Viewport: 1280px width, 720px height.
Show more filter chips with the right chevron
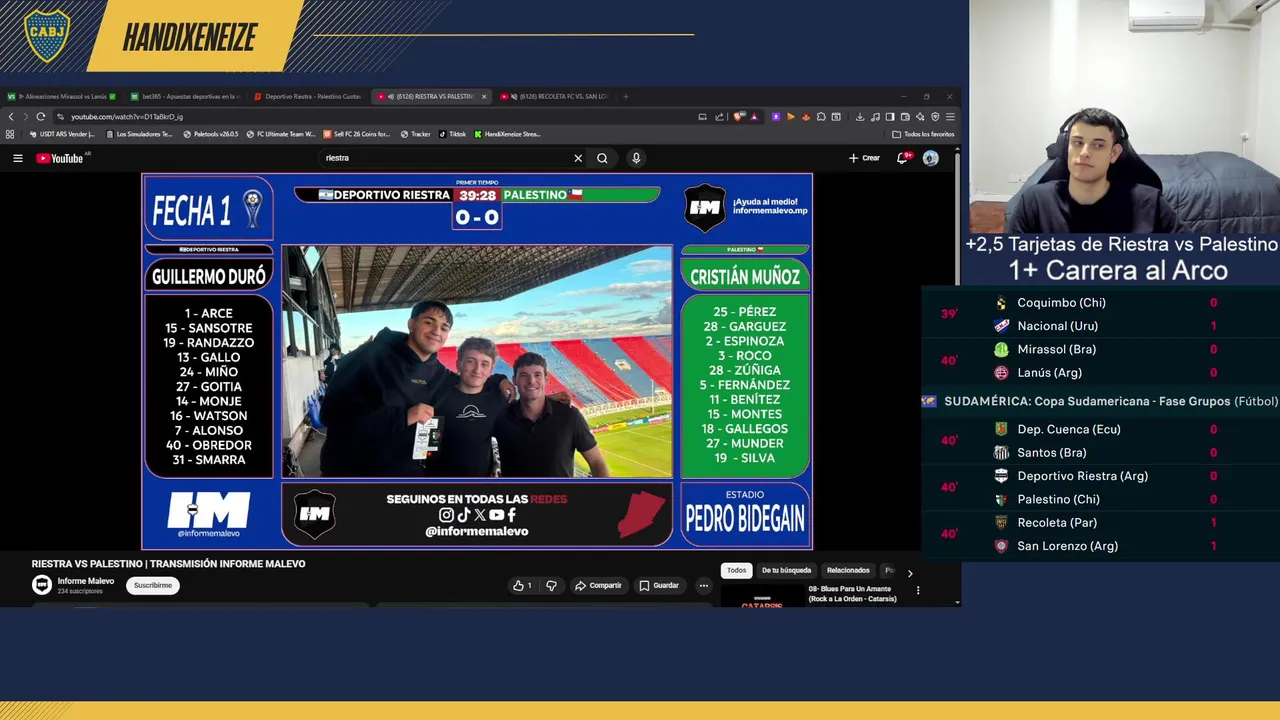[x=910, y=573]
